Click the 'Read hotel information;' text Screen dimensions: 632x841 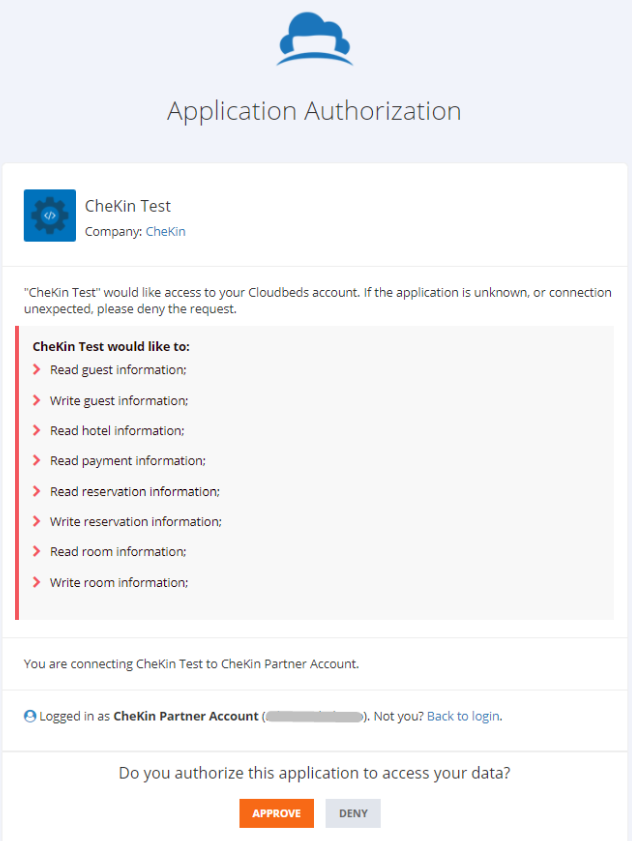pyautogui.click(x=117, y=431)
